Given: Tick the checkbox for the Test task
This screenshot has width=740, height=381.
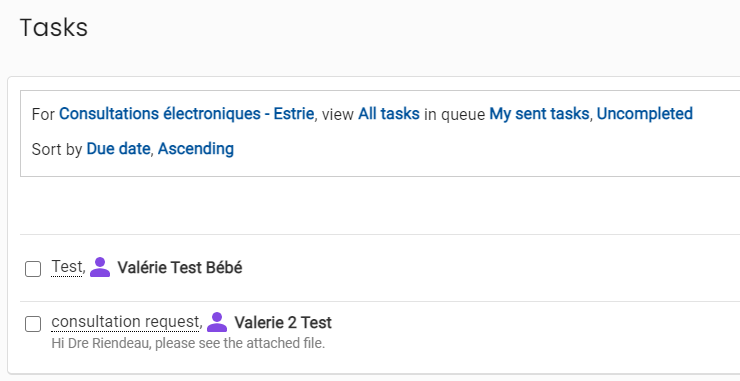Looking at the screenshot, I should (33, 269).
